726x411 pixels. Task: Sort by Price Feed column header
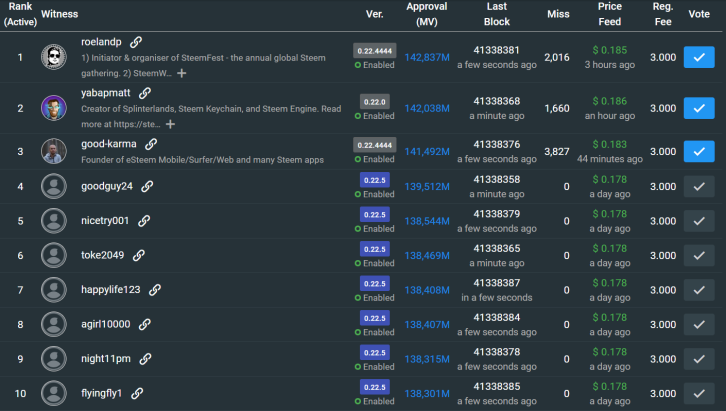pos(609,14)
